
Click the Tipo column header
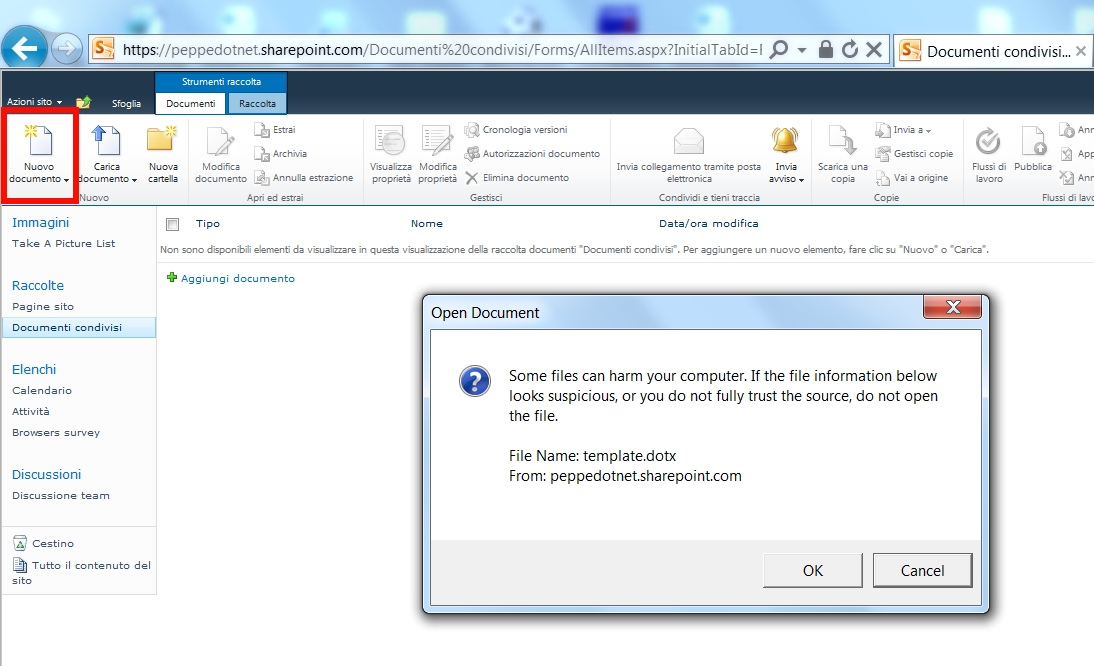[x=207, y=223]
